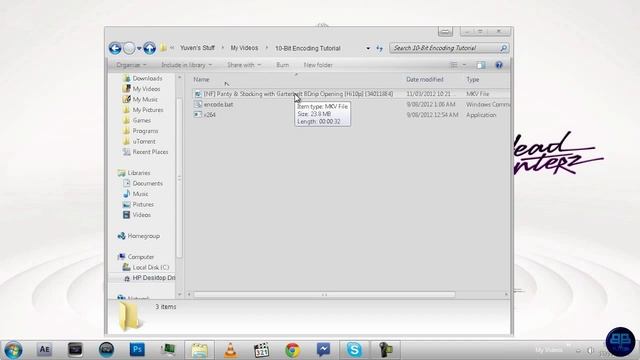Click the Burn toolbar button
The height and width of the screenshot is (360, 640).
coord(282,65)
